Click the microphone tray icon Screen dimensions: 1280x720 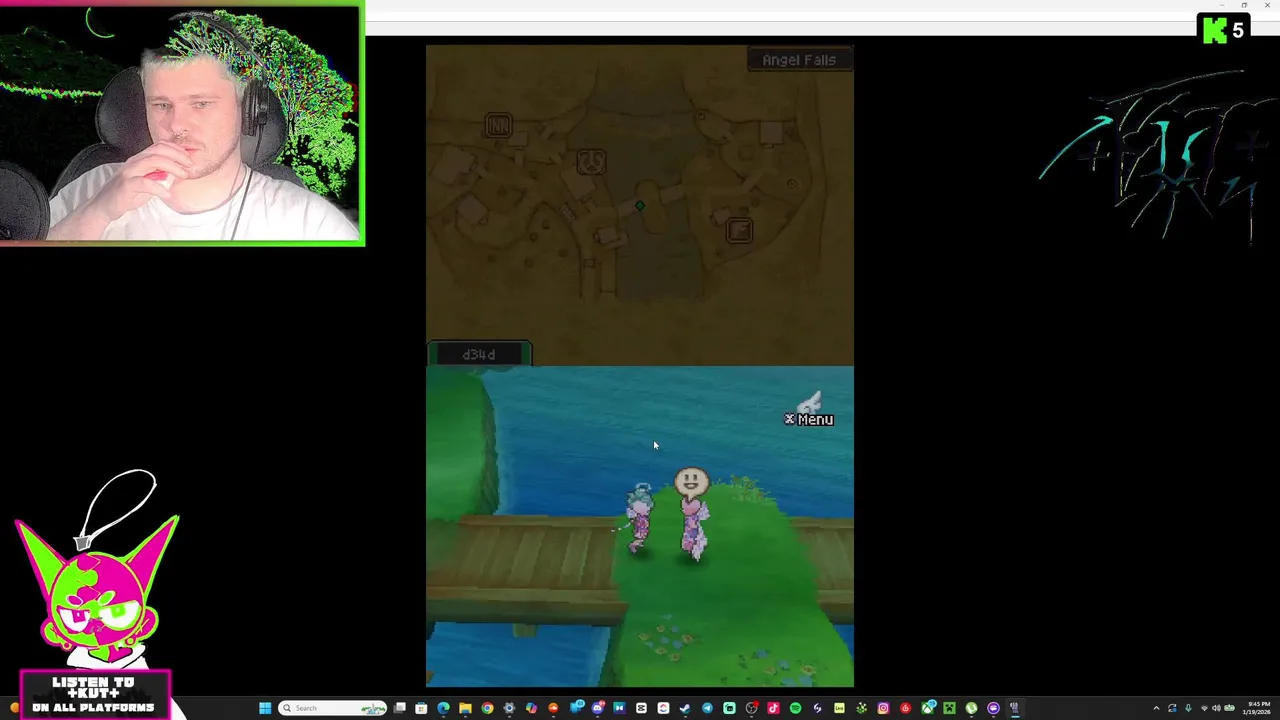click(1188, 708)
